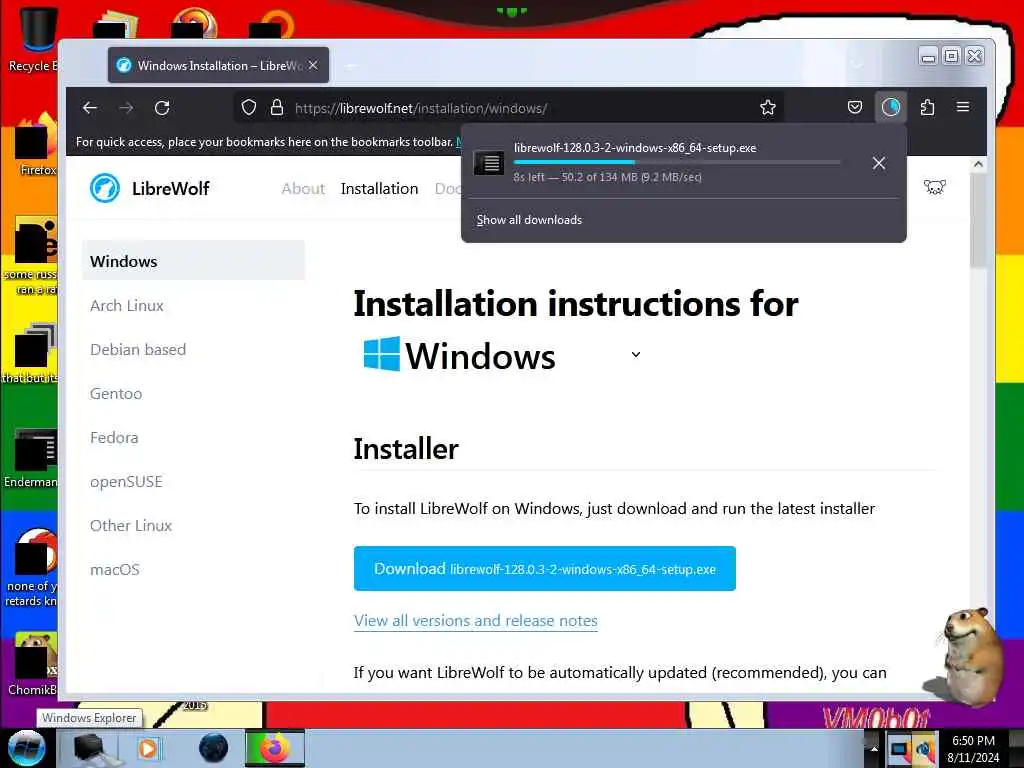This screenshot has width=1024, height=768.
Task: Toggle the downloads panel button
Action: click(x=891, y=107)
